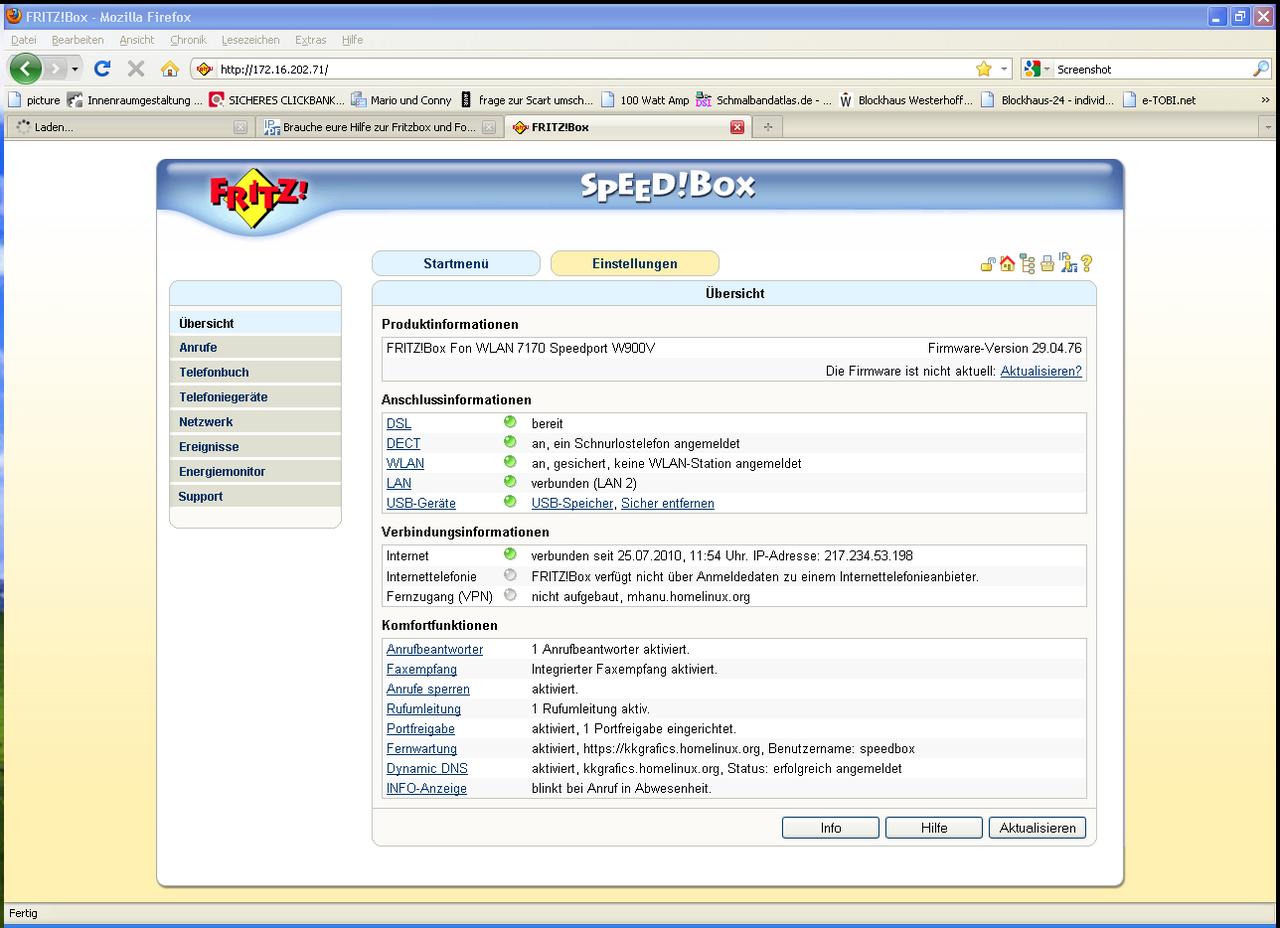Click the Info button
Viewport: 1280px width, 928px height.
pyautogui.click(x=831, y=828)
